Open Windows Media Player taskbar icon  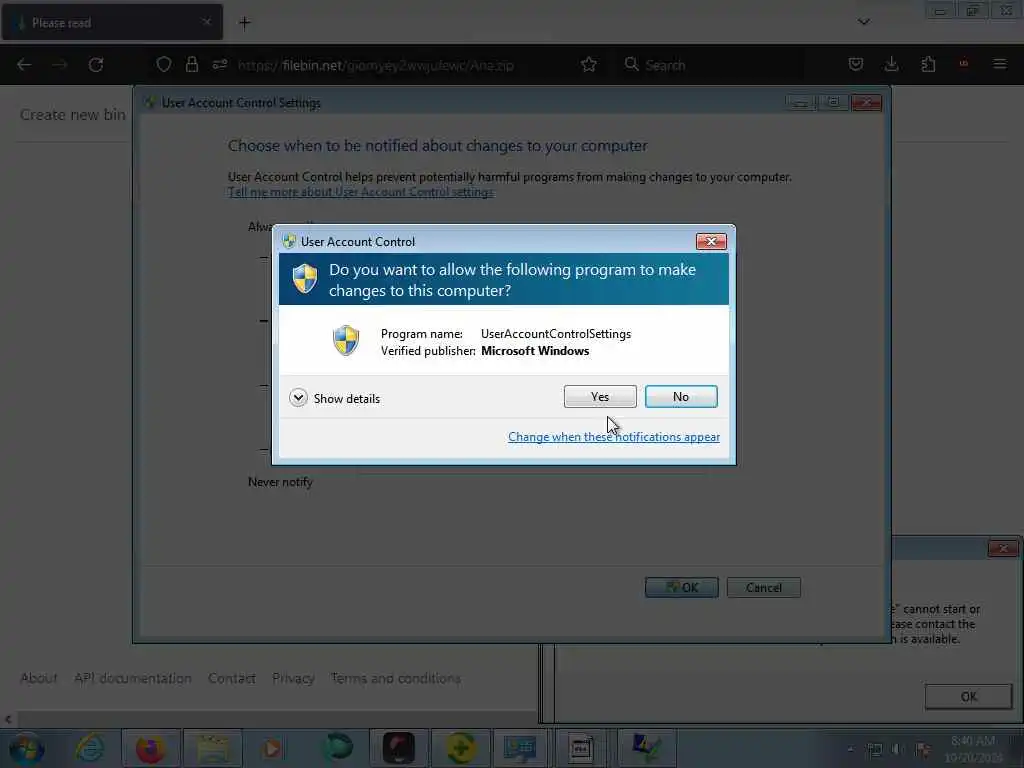tap(273, 748)
